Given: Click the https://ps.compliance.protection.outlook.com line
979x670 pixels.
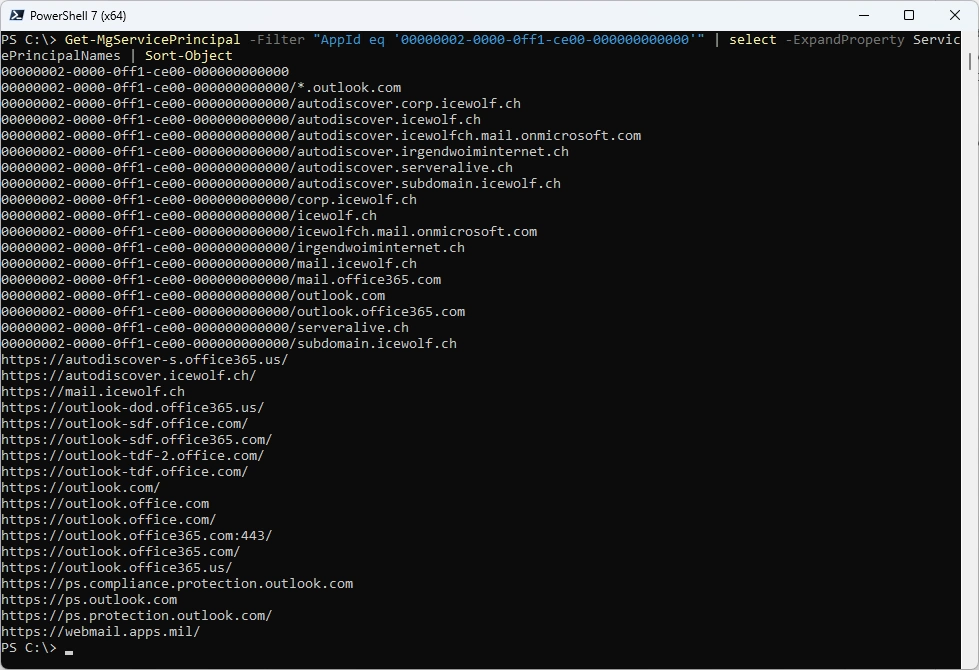Looking at the screenshot, I should [177, 584].
